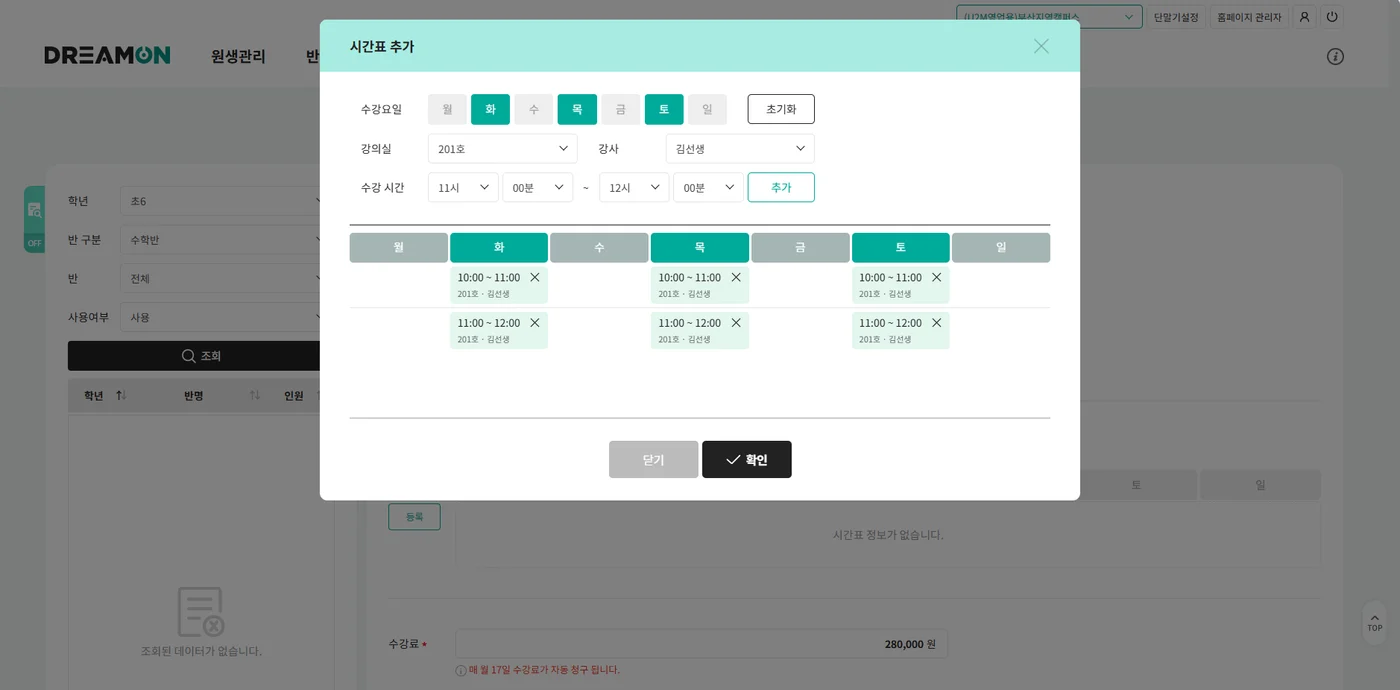Click the 일 column header in timetable
The width and height of the screenshot is (1400, 690).
point(1001,248)
